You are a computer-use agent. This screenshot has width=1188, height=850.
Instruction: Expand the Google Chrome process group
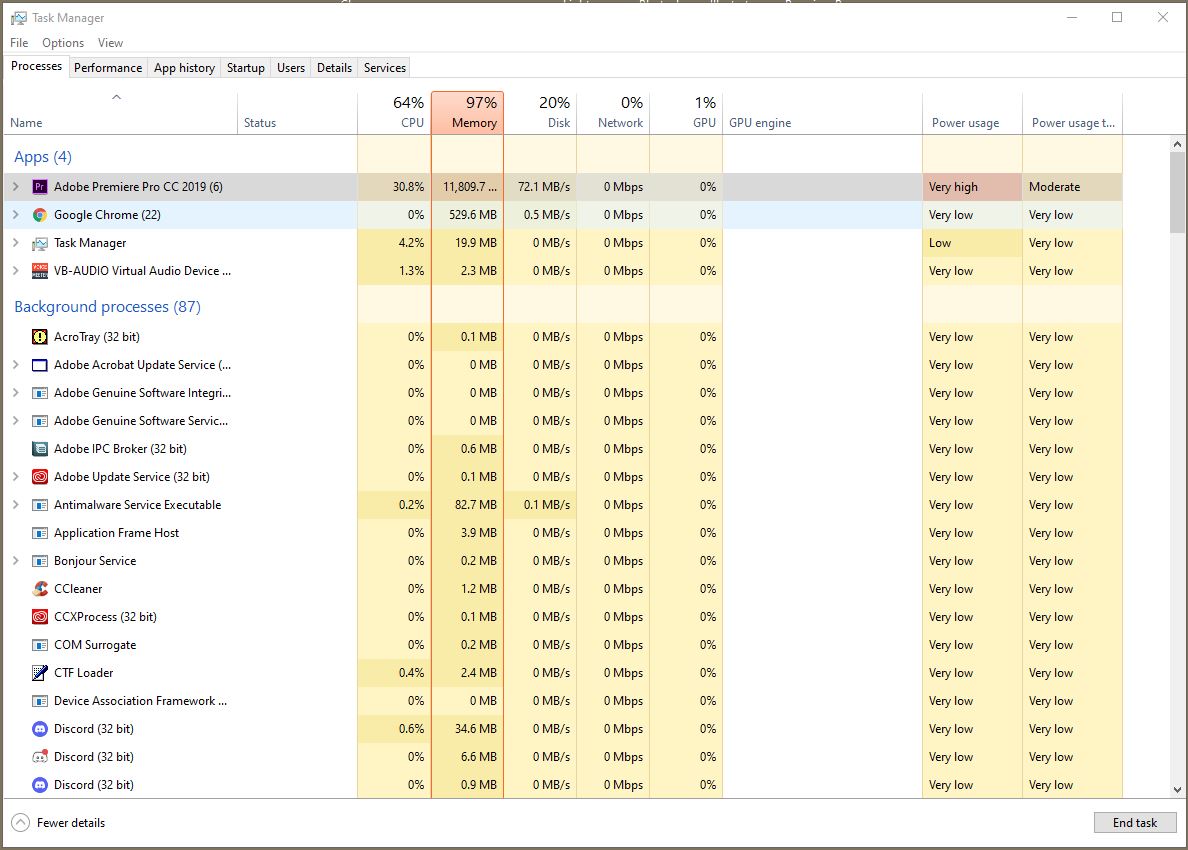point(15,215)
